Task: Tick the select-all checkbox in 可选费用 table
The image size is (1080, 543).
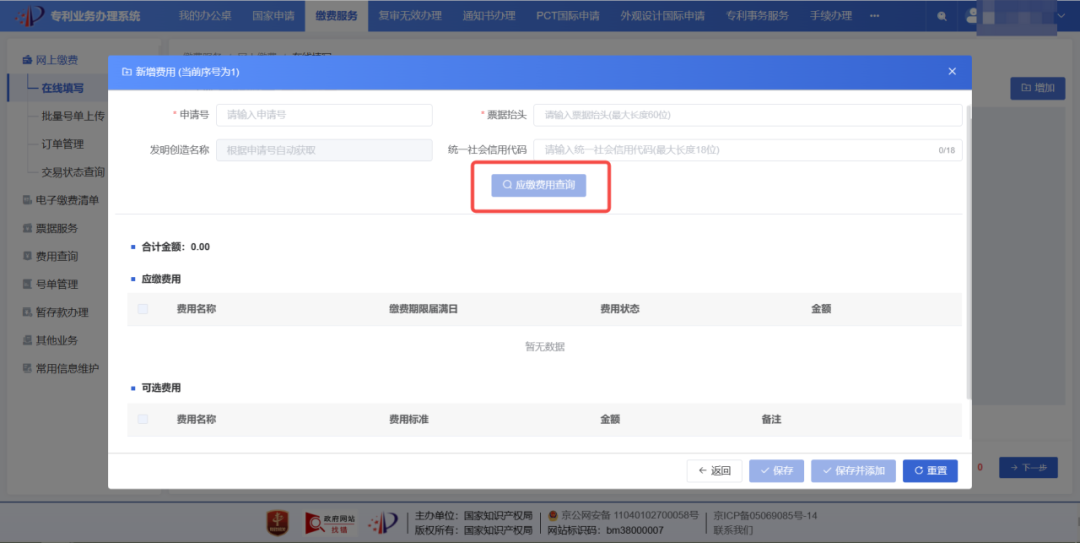Action: click(x=143, y=419)
